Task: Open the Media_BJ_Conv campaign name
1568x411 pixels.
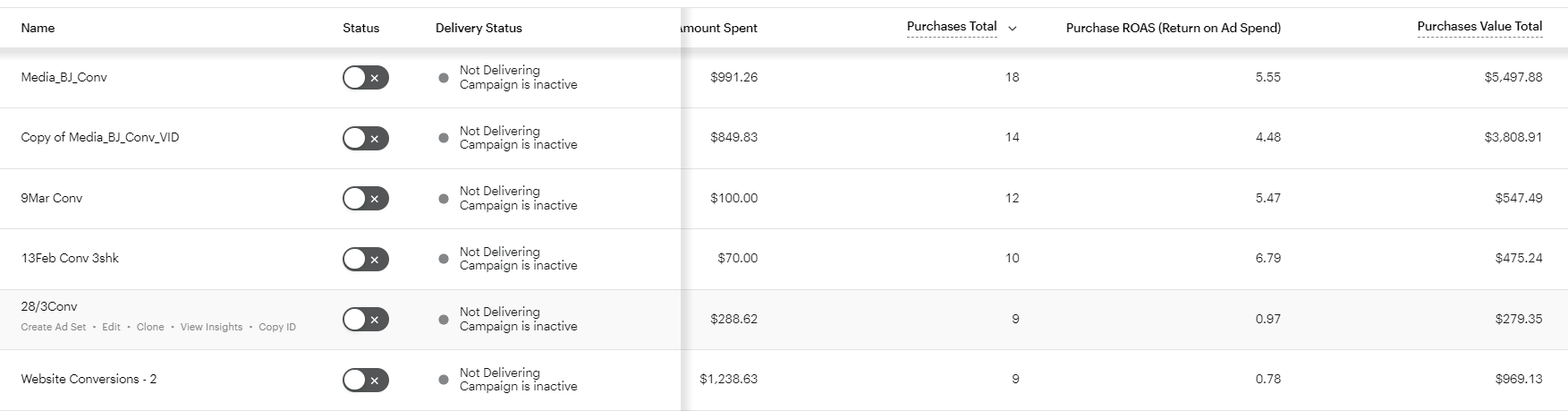Action: pyautogui.click(x=64, y=77)
